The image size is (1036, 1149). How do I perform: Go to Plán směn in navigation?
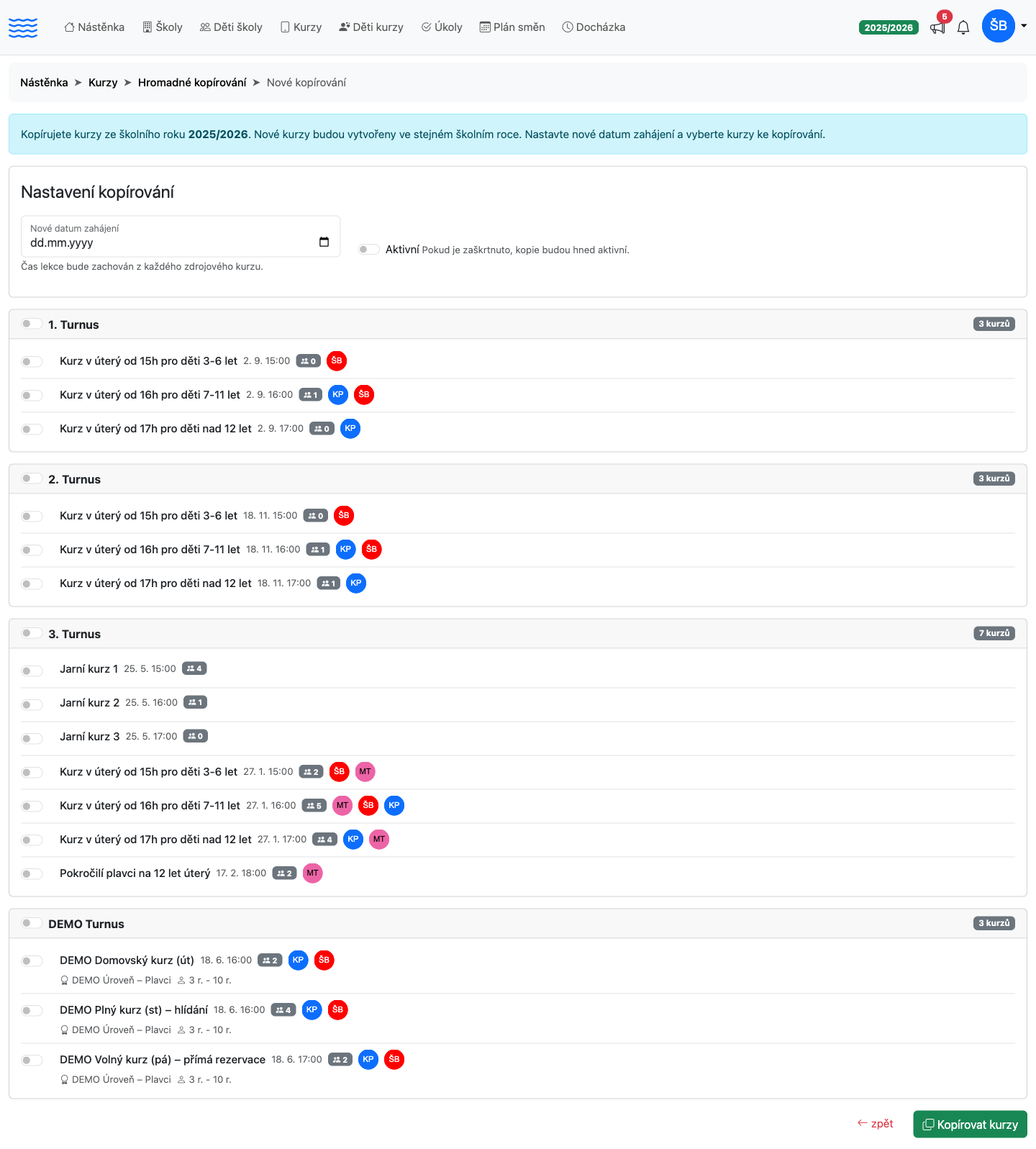click(512, 27)
